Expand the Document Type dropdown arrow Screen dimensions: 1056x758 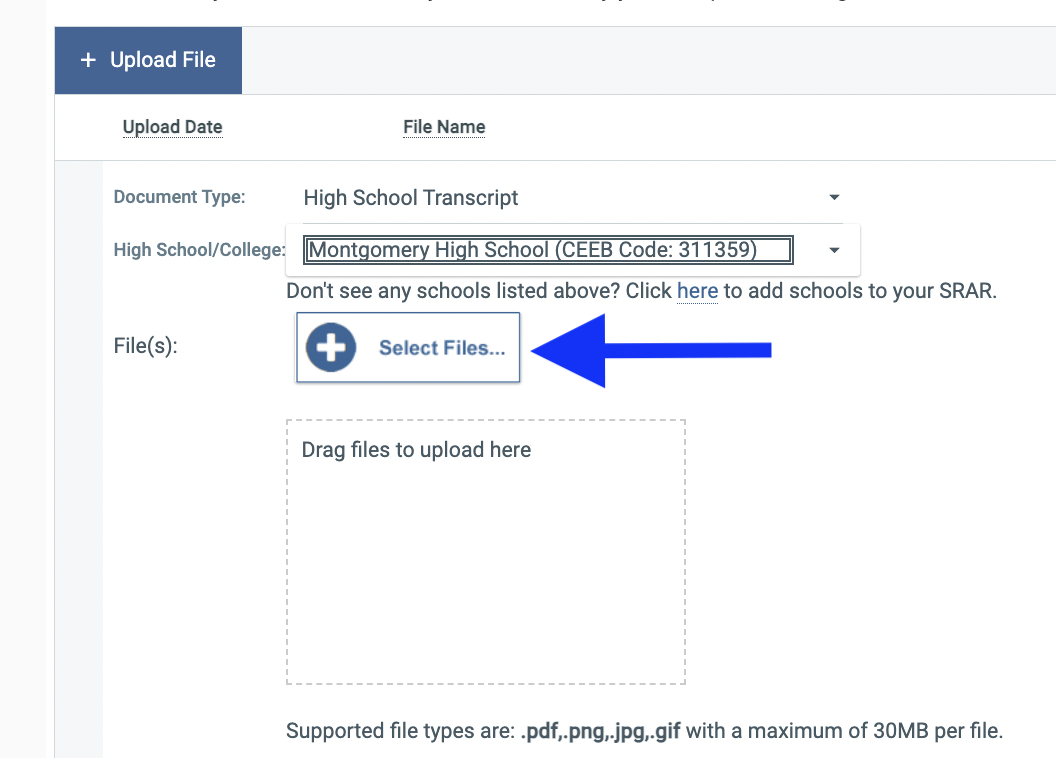pyautogui.click(x=834, y=198)
